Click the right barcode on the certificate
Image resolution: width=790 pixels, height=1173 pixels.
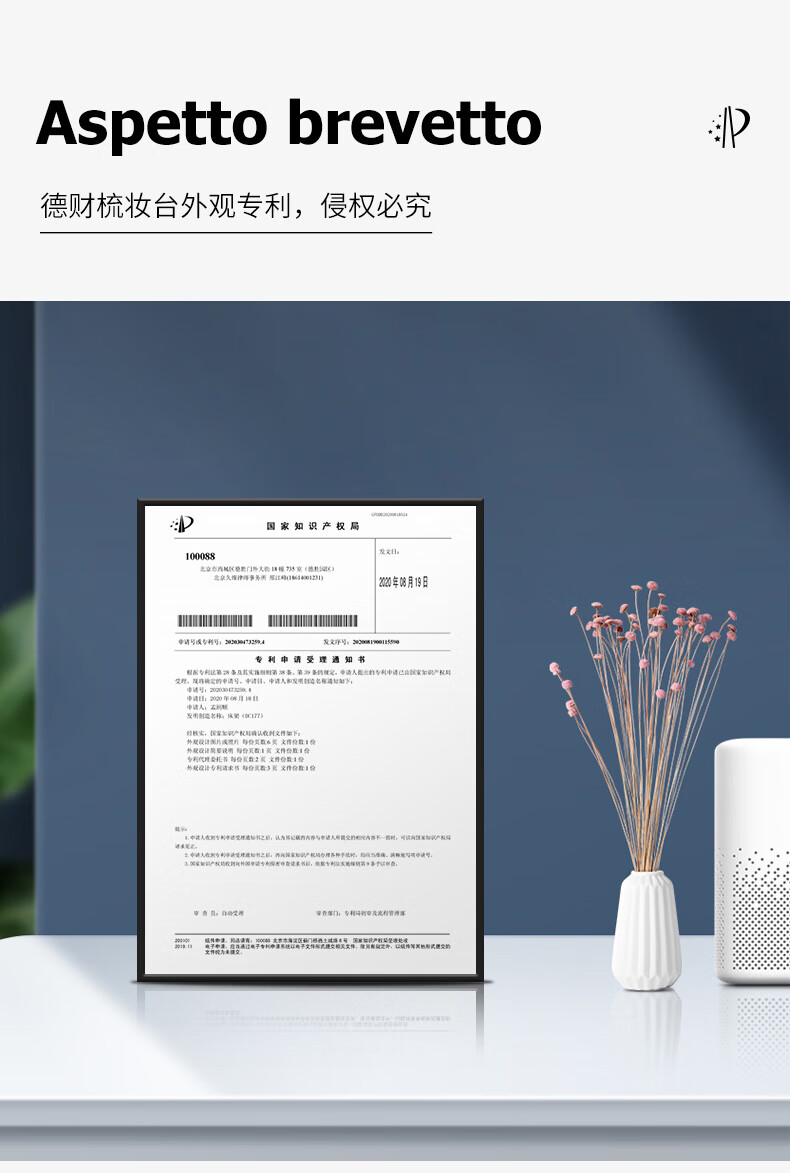(312, 621)
